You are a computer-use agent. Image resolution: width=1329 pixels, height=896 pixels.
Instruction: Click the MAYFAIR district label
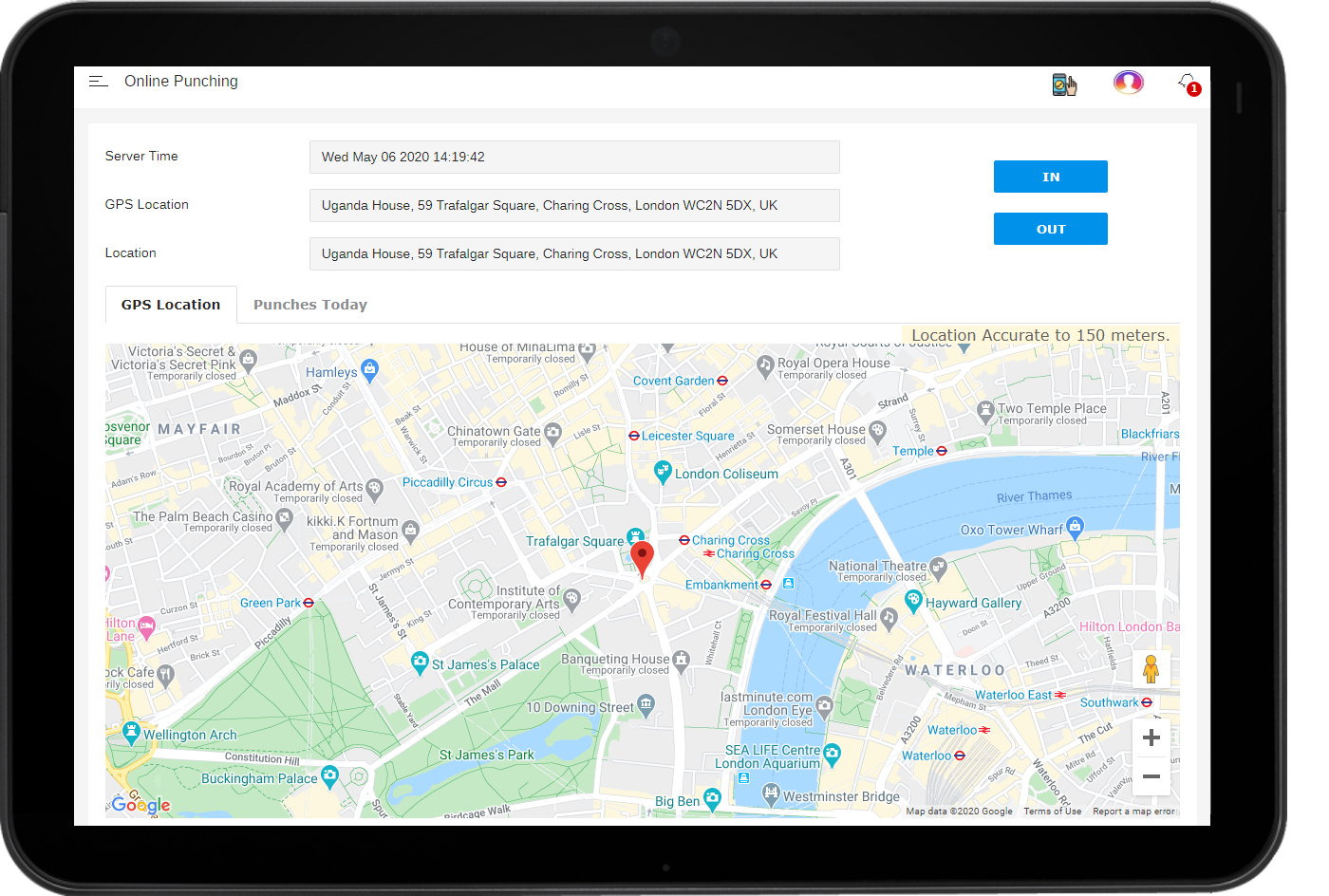[199, 429]
